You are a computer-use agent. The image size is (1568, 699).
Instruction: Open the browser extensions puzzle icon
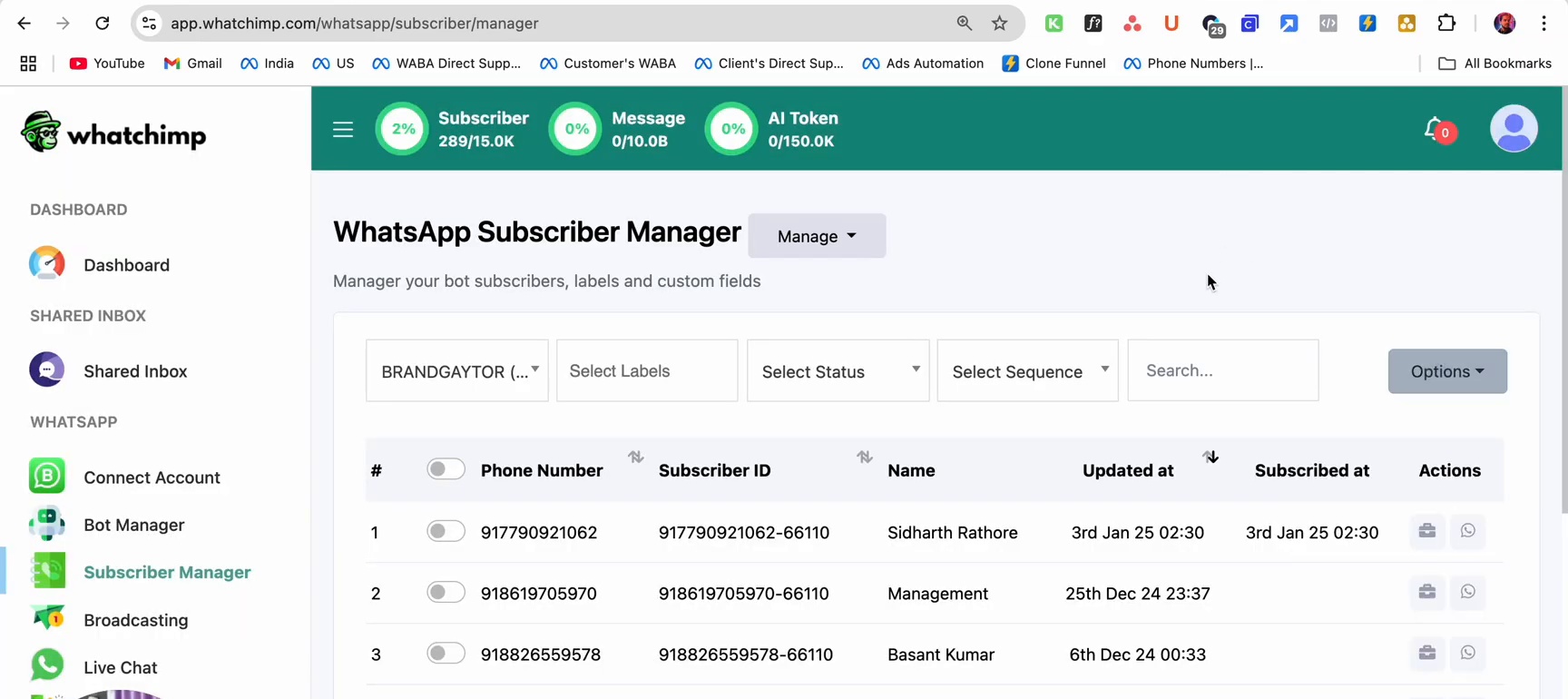(1446, 24)
